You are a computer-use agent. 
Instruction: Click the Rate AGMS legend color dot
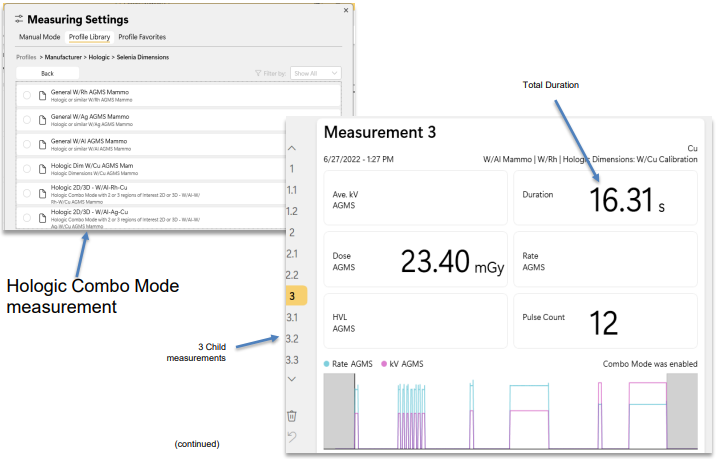coord(327,364)
